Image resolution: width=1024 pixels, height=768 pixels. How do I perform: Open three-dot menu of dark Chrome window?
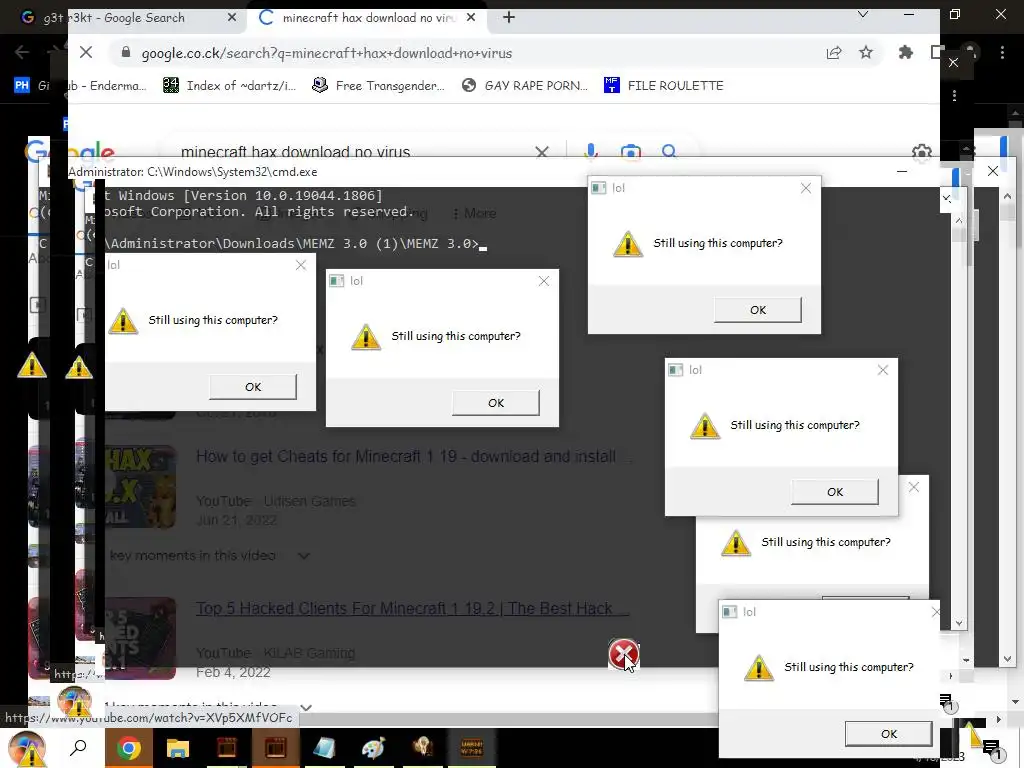point(1002,53)
